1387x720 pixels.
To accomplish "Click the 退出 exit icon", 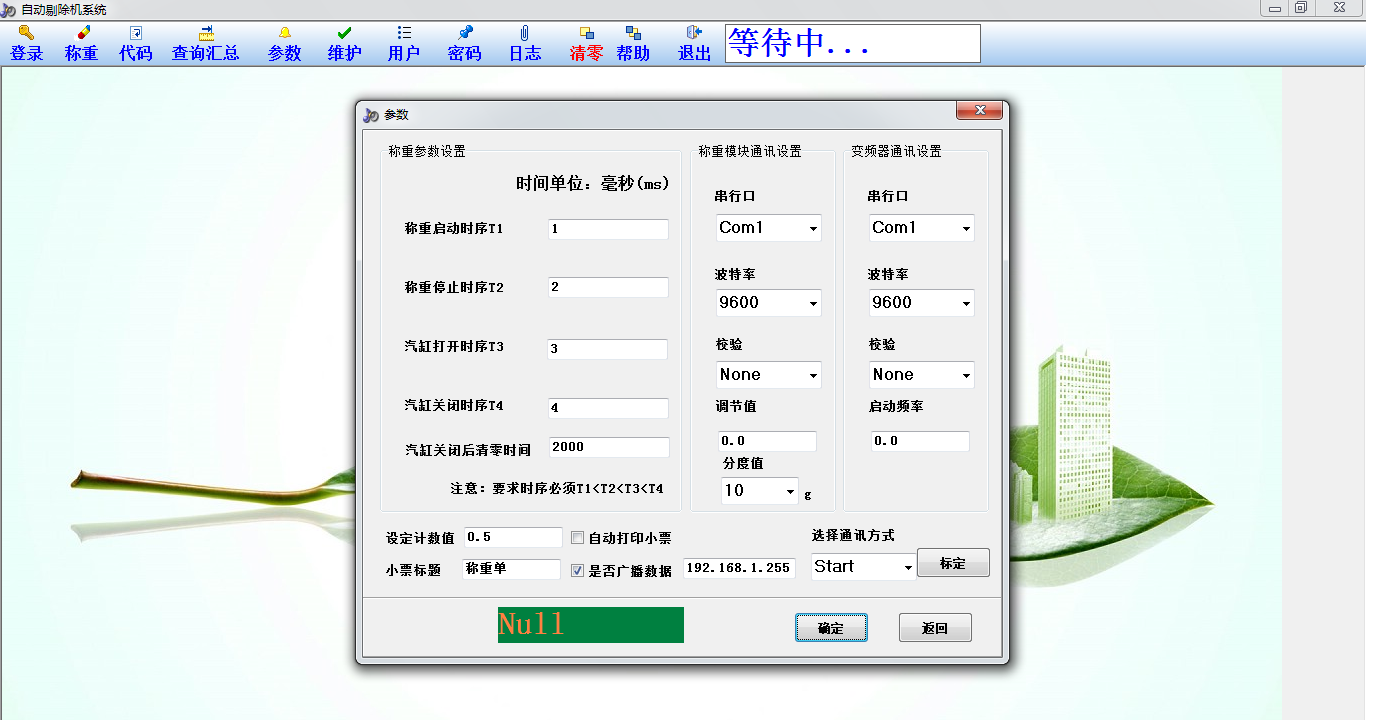I will 695,33.
